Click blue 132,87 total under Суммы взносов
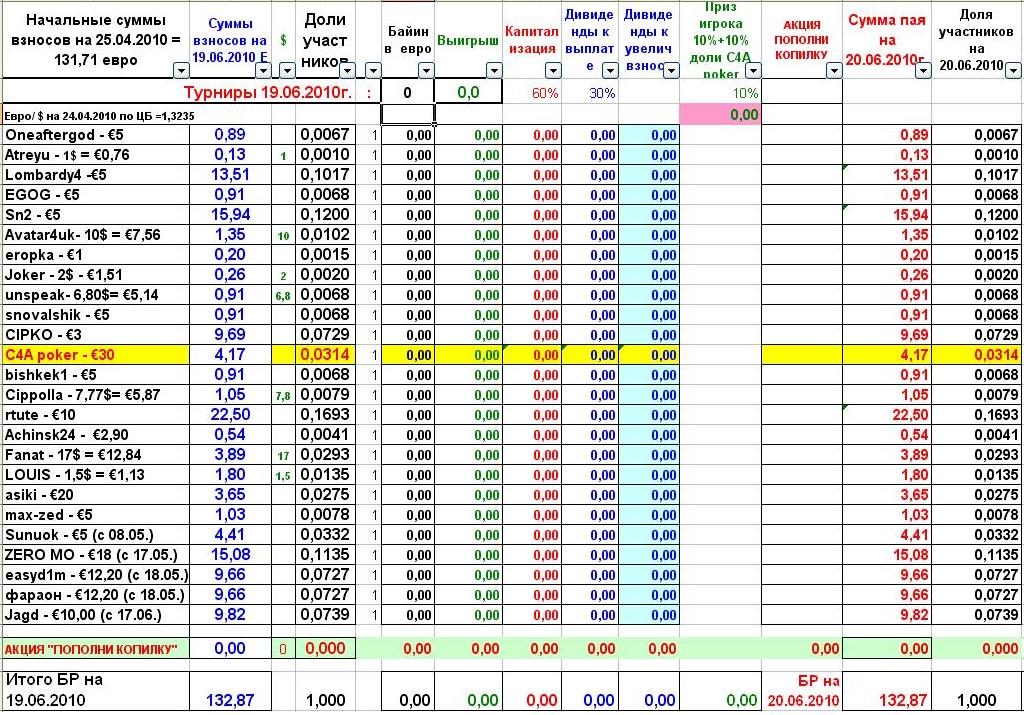 [231, 700]
